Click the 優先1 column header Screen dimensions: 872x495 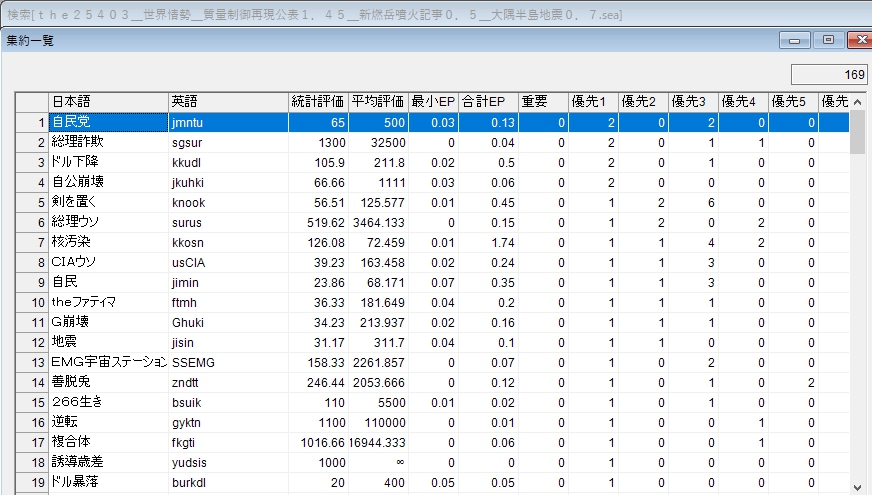pyautogui.click(x=593, y=102)
